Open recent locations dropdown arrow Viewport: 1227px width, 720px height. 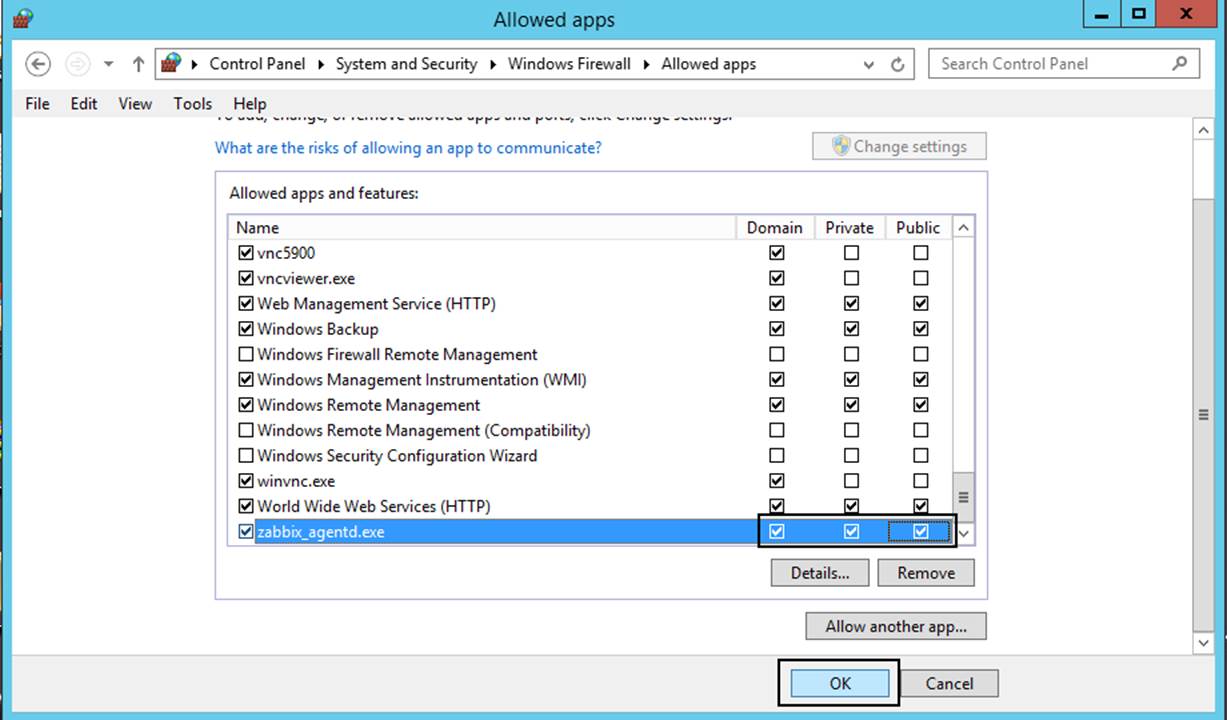(x=108, y=64)
